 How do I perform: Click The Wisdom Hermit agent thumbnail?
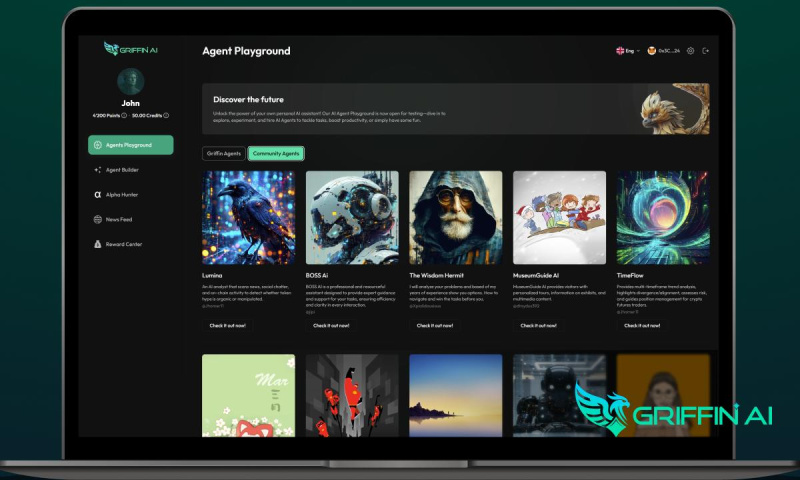pyautogui.click(x=456, y=217)
